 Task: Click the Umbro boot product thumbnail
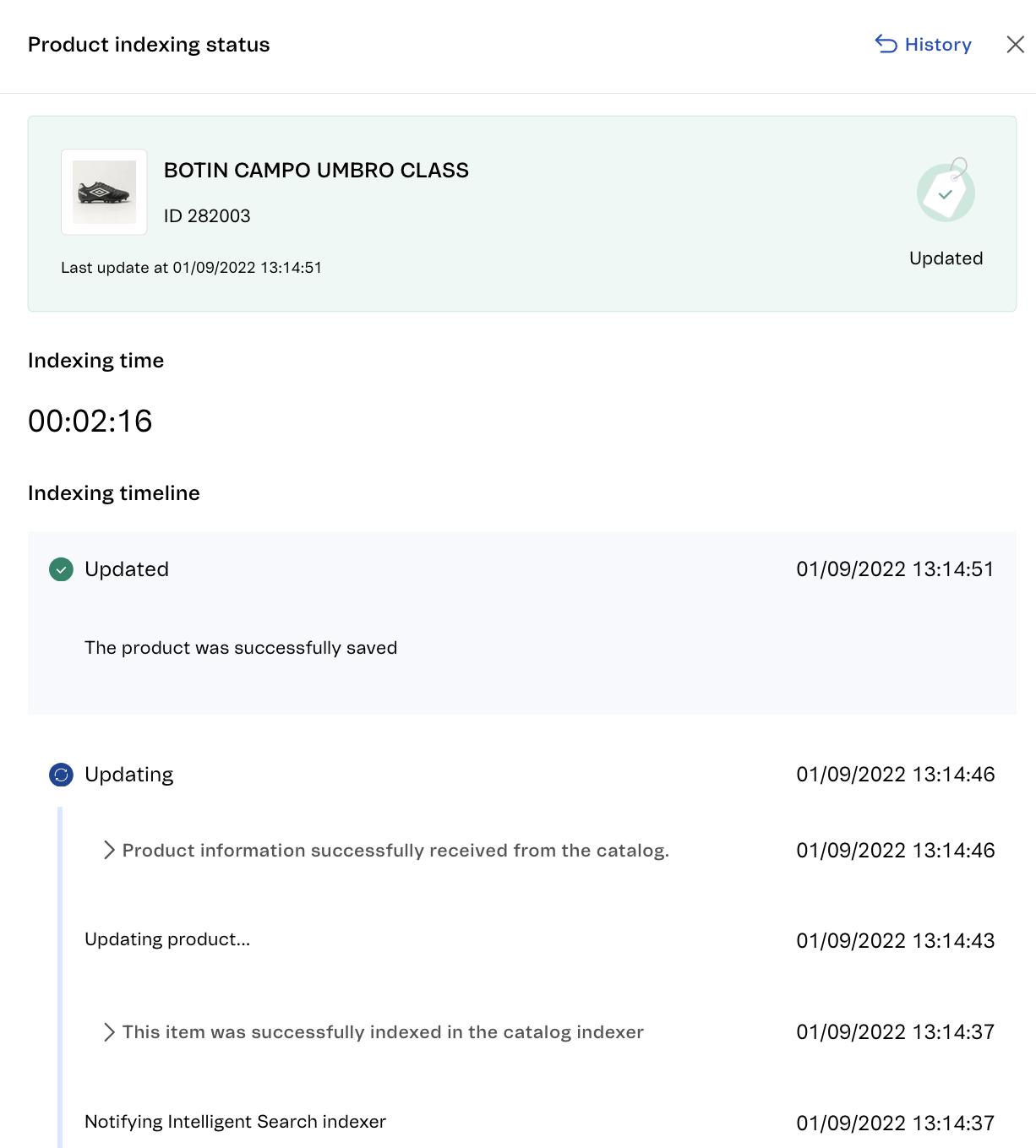coord(104,193)
